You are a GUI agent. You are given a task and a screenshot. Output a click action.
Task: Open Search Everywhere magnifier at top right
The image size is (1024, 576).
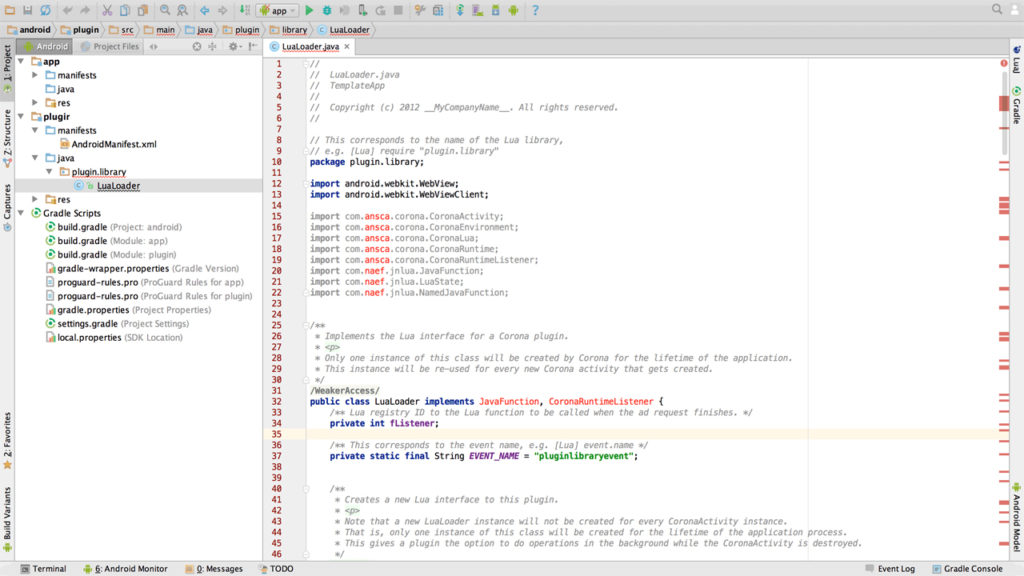(998, 9)
